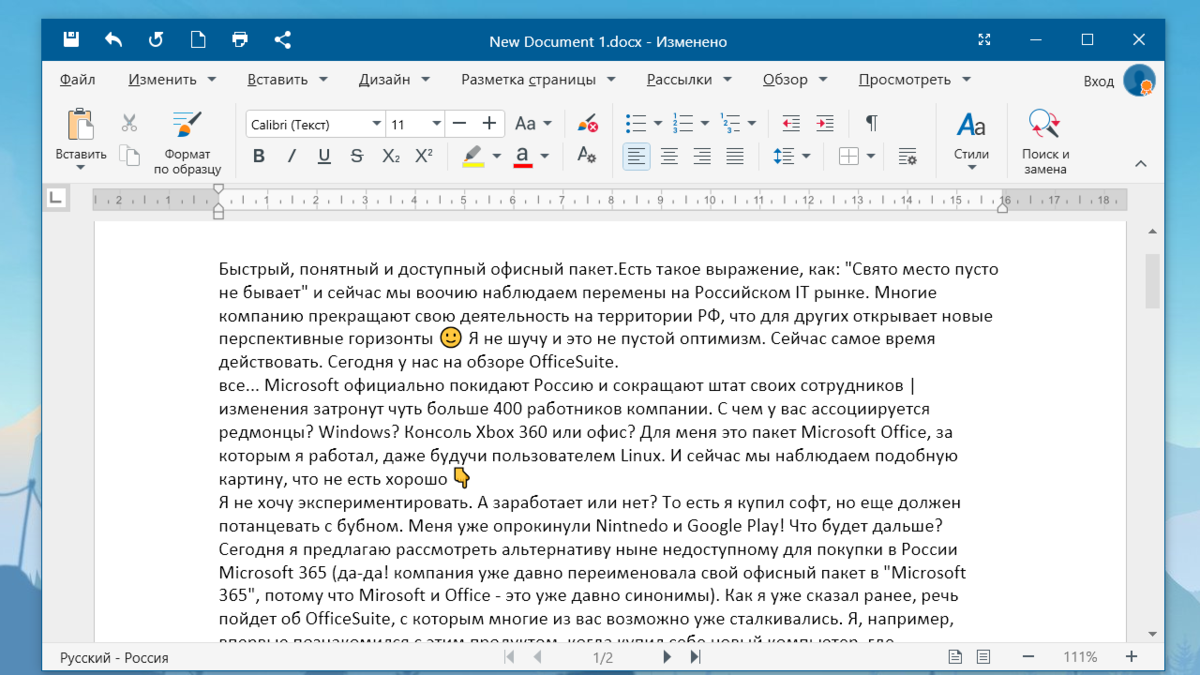Image resolution: width=1200 pixels, height=675 pixels.
Task: Clear formatting with eraser icon
Action: 588,123
